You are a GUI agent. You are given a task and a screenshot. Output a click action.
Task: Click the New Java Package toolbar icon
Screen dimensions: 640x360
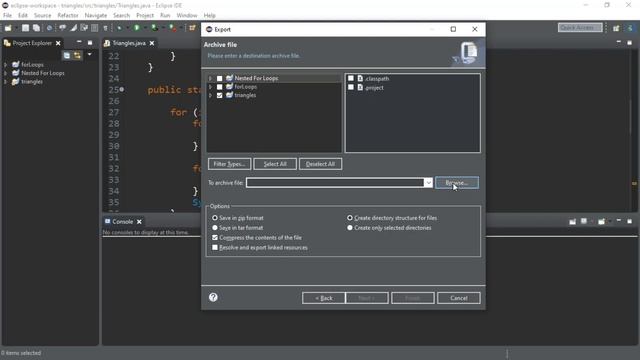192,28
